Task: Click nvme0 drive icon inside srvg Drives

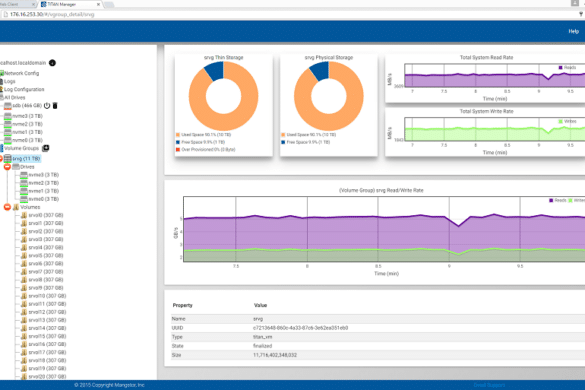Action: coord(24,199)
